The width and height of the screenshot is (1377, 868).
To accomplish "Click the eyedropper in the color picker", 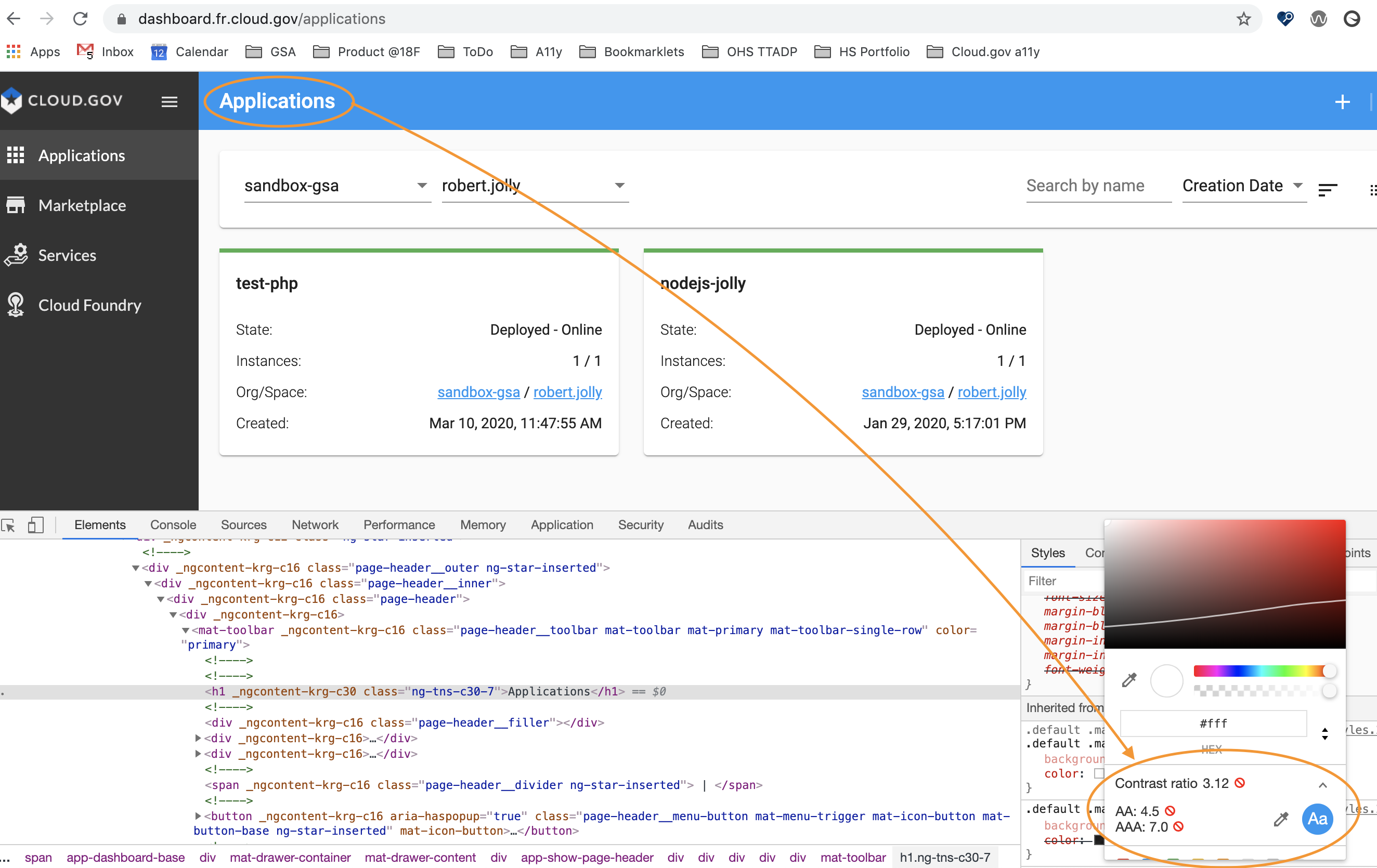I will click(1129, 680).
